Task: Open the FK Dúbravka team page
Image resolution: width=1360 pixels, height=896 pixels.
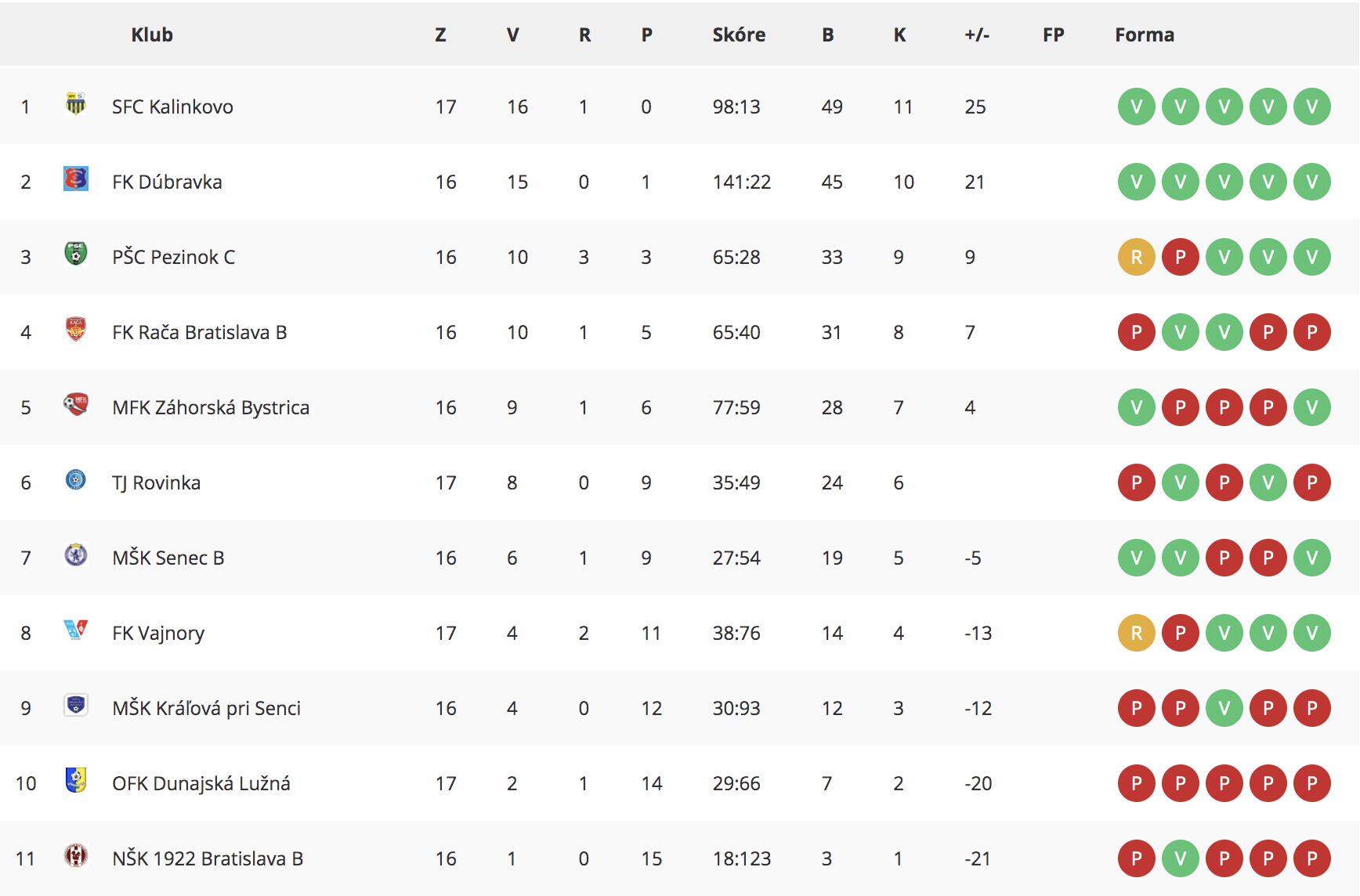Action: tap(167, 182)
